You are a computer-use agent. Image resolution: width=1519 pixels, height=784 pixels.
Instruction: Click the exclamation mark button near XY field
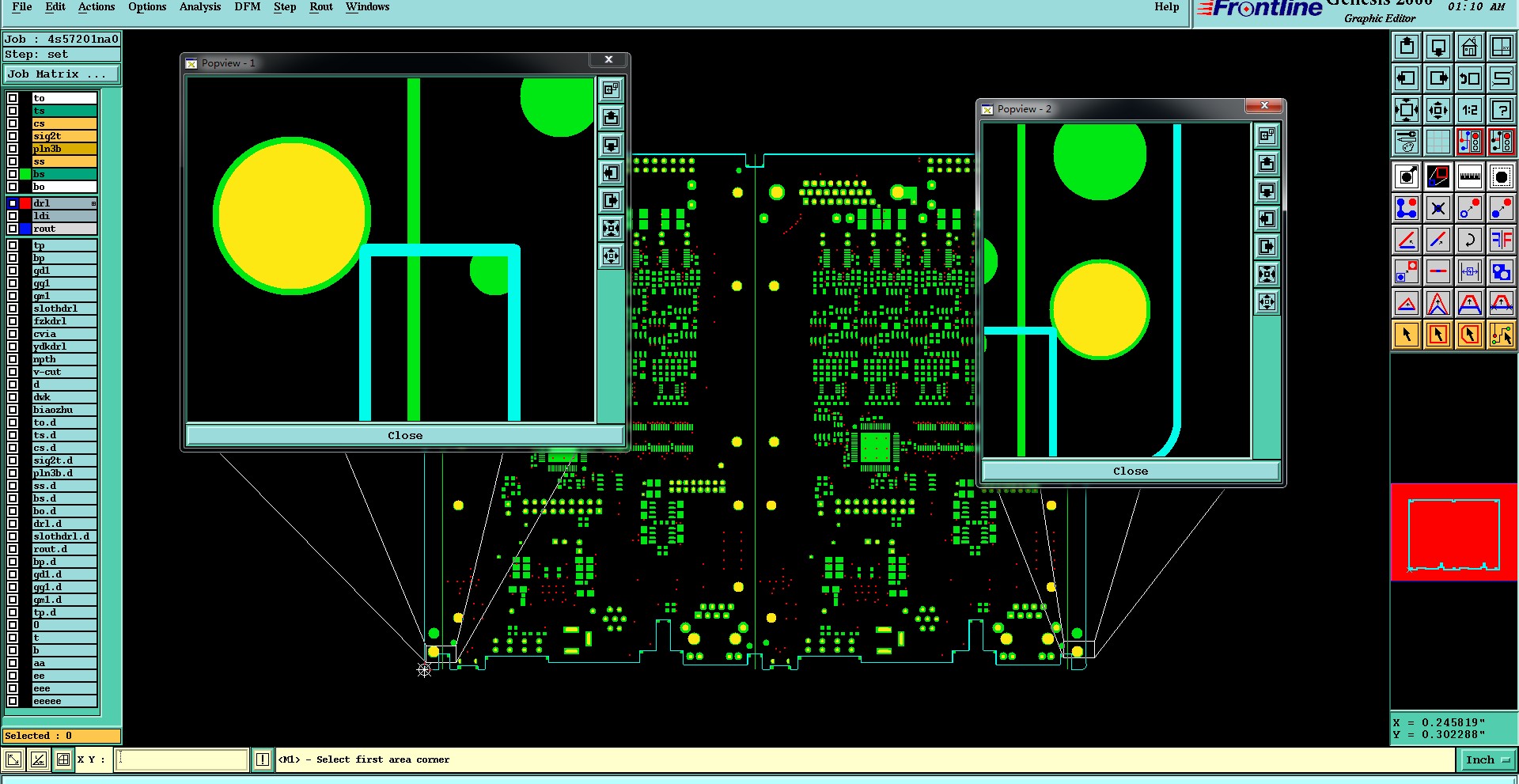click(263, 760)
